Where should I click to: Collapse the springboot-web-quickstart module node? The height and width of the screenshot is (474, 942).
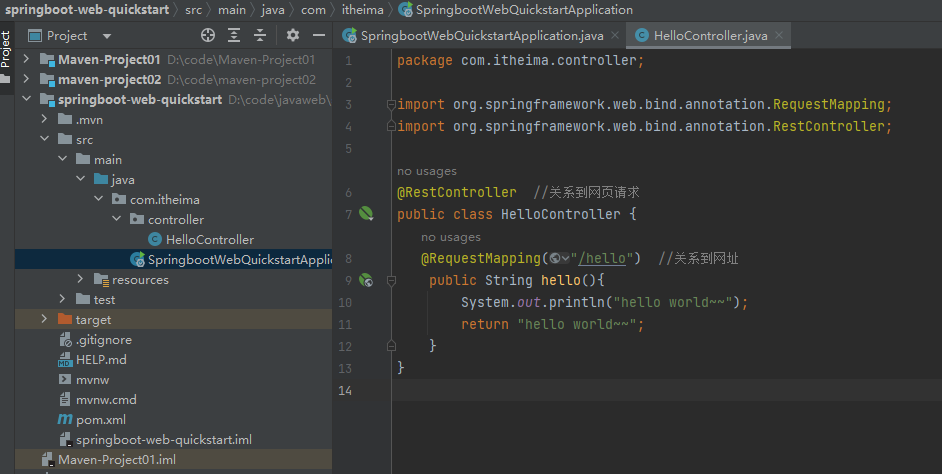(26, 99)
